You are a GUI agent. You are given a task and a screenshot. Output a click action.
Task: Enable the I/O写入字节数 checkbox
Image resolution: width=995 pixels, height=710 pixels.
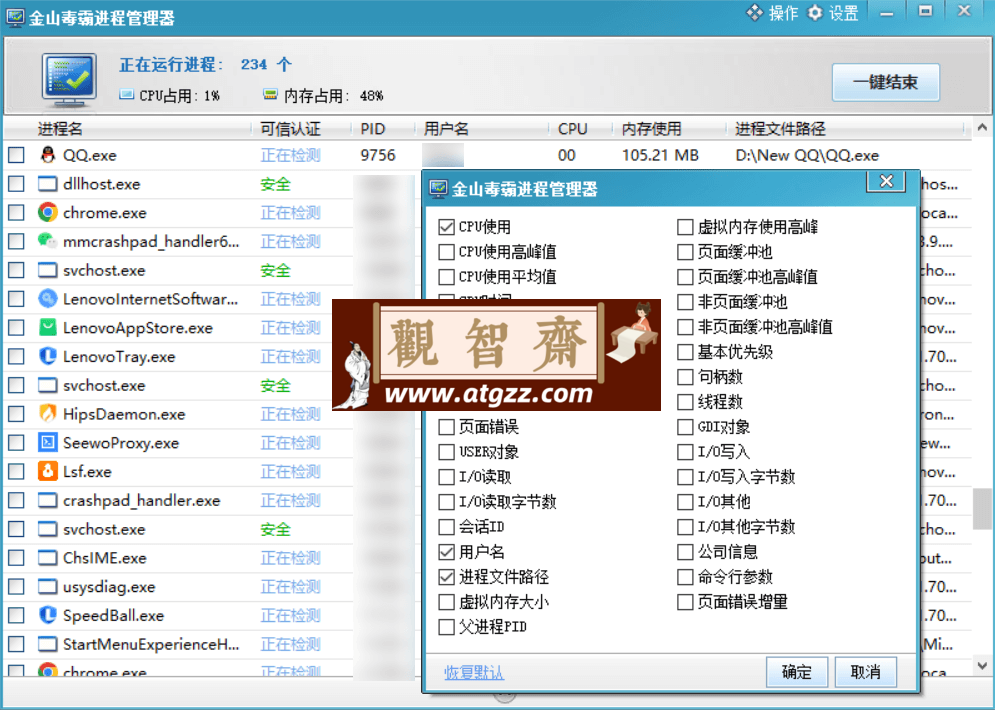click(x=685, y=477)
